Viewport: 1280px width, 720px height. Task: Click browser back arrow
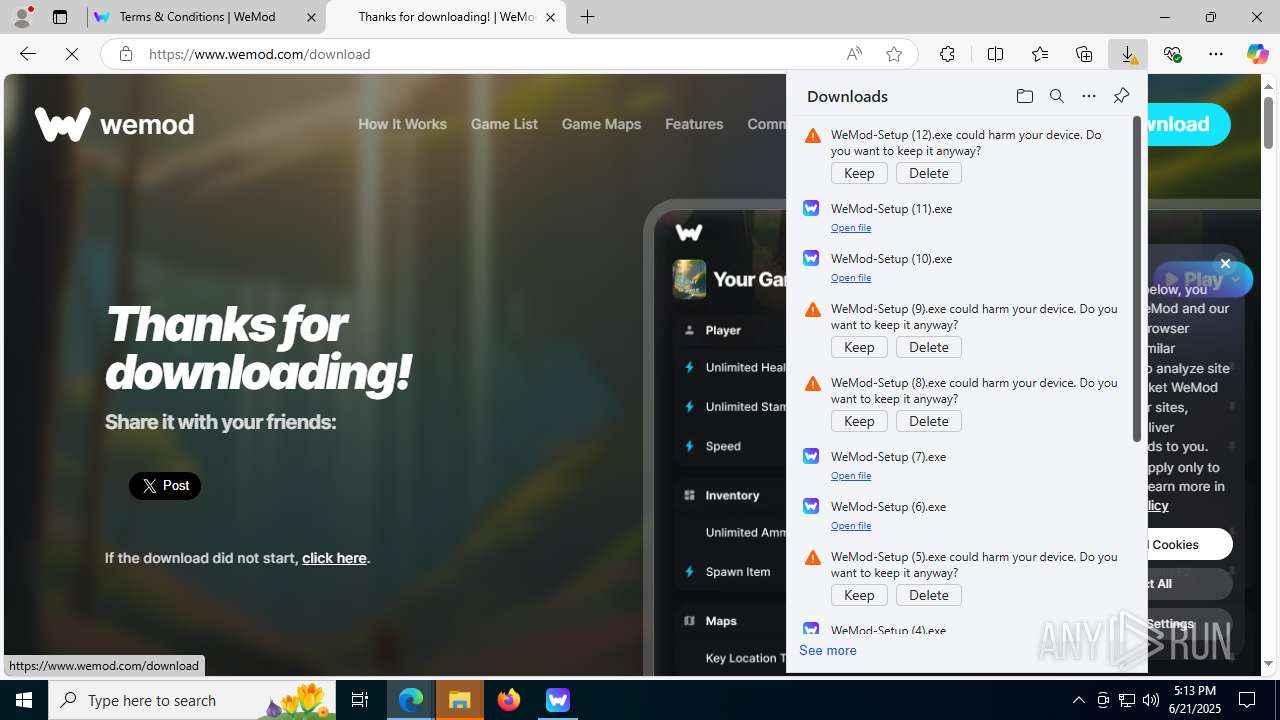(x=27, y=54)
